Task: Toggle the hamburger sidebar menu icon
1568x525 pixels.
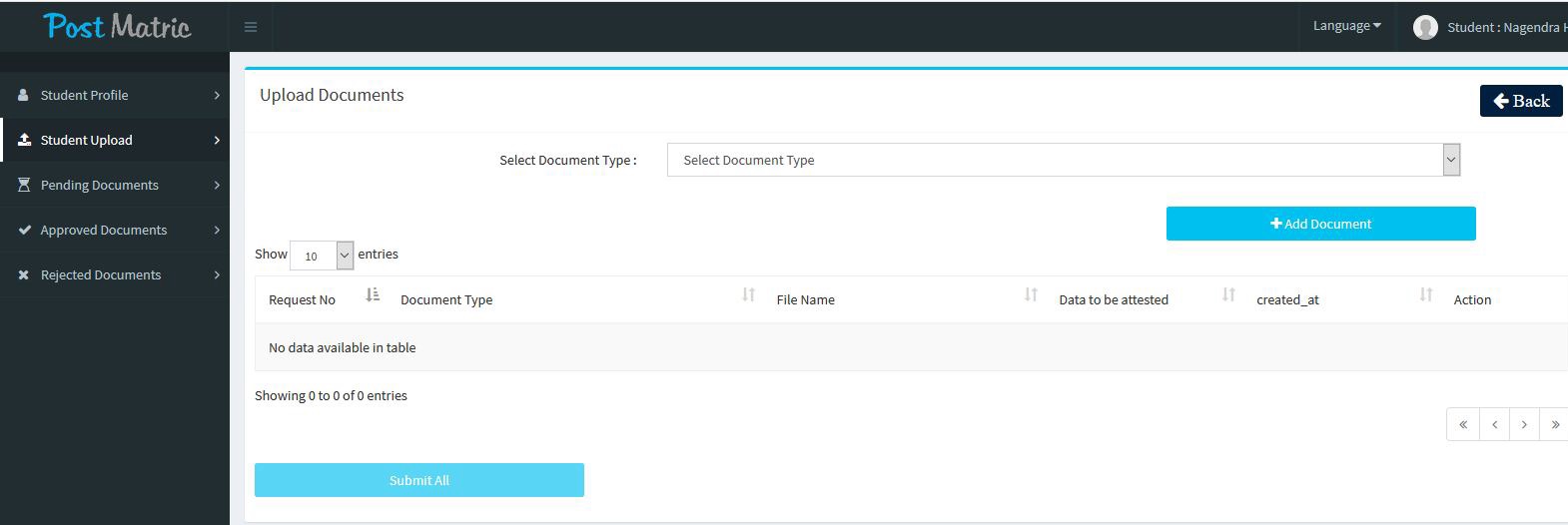Action: click(x=251, y=27)
